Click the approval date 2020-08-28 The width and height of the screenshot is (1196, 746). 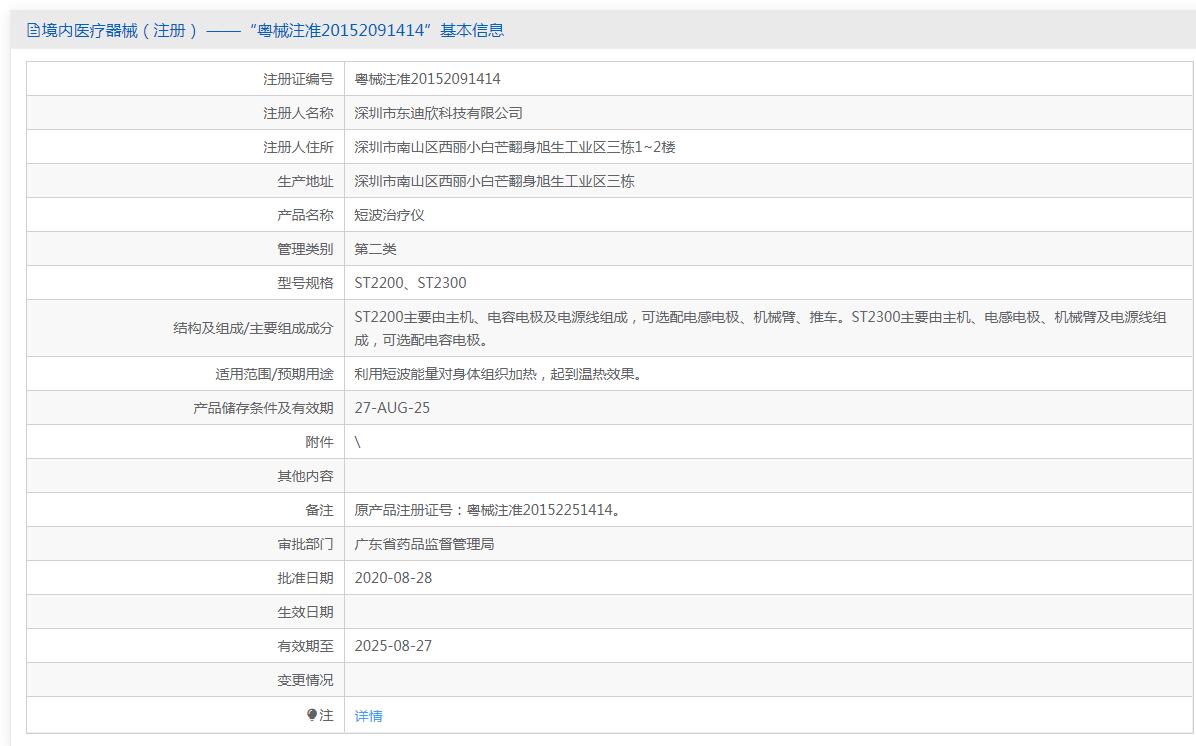coord(393,578)
